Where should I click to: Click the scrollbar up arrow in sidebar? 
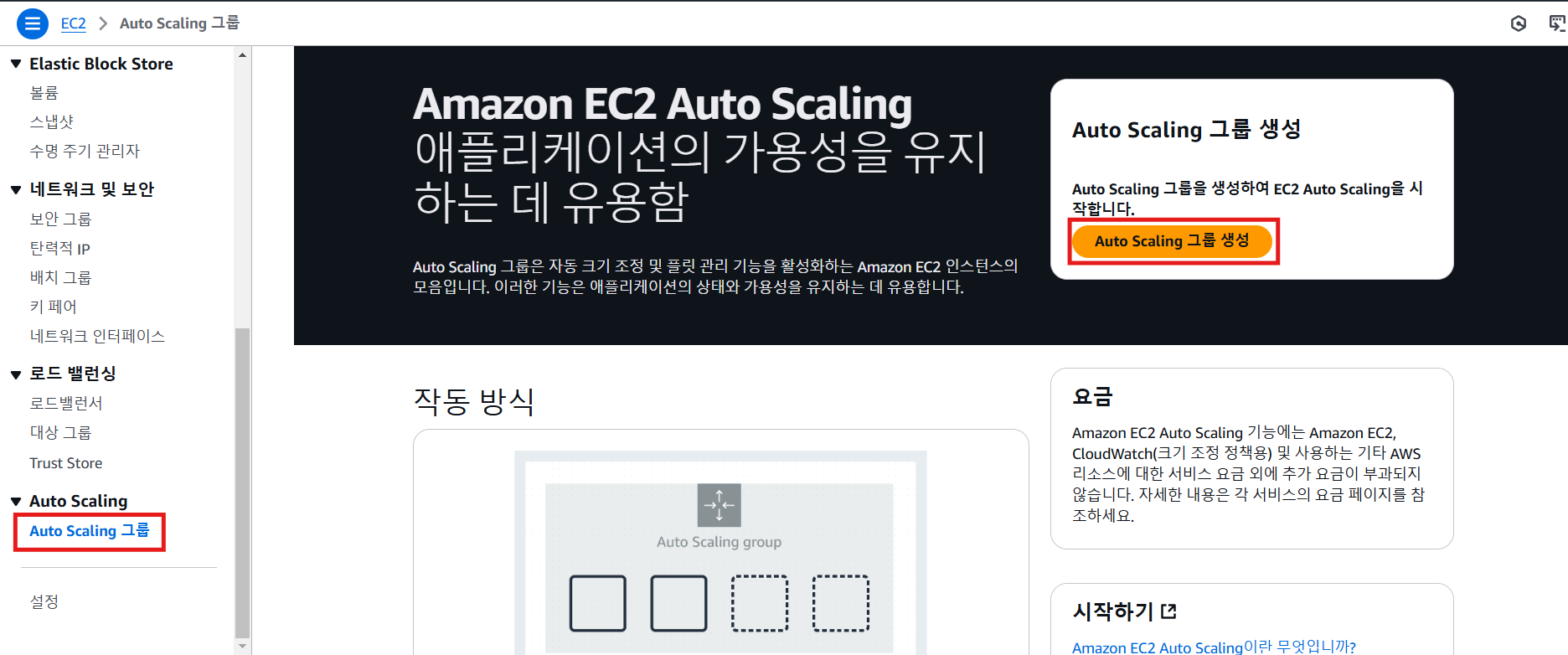[x=243, y=55]
